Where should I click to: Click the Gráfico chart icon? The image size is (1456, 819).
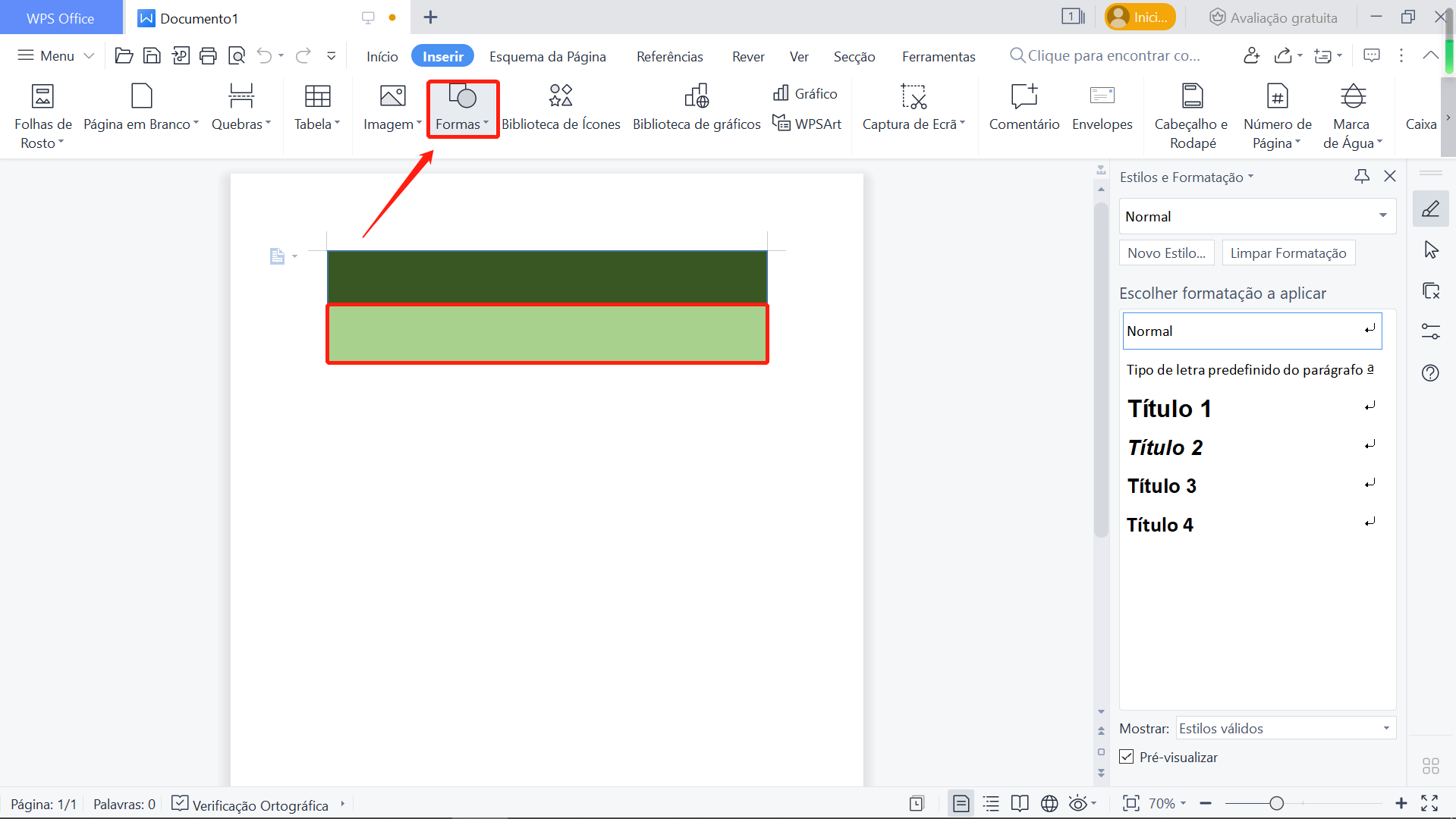tap(781, 93)
